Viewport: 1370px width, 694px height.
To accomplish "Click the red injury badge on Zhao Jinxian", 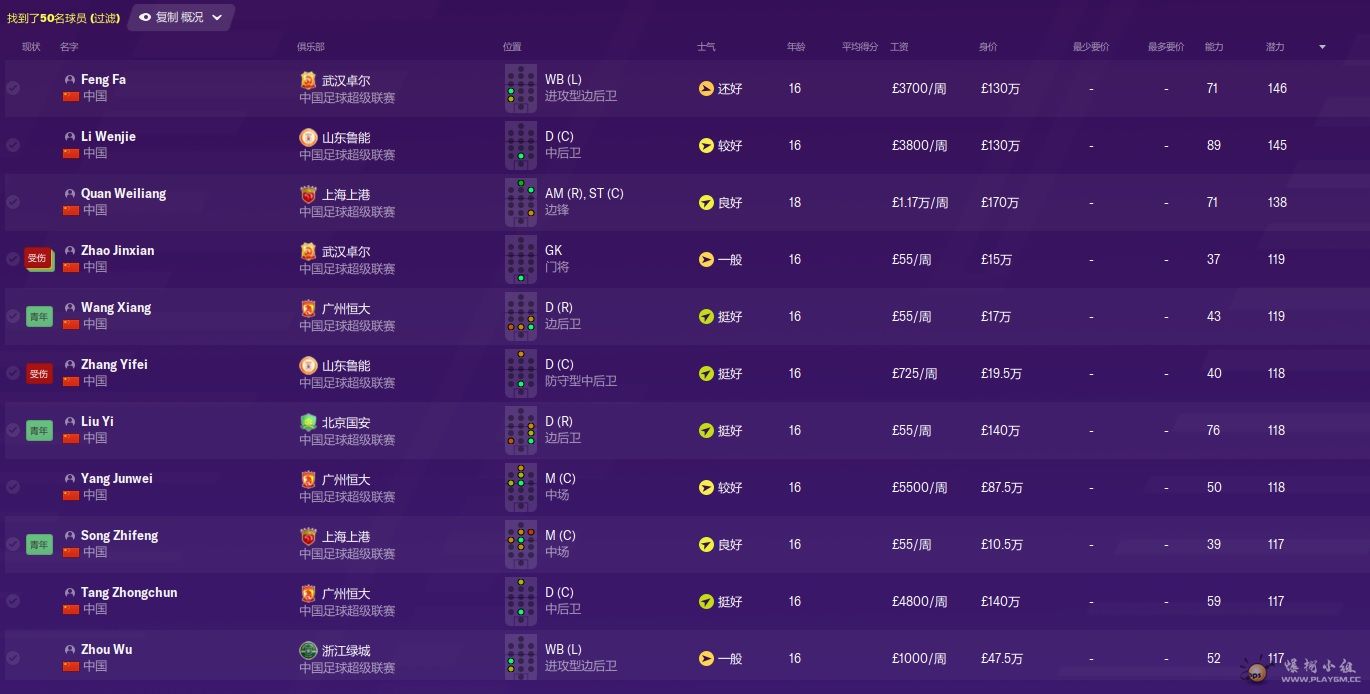I will (38, 258).
